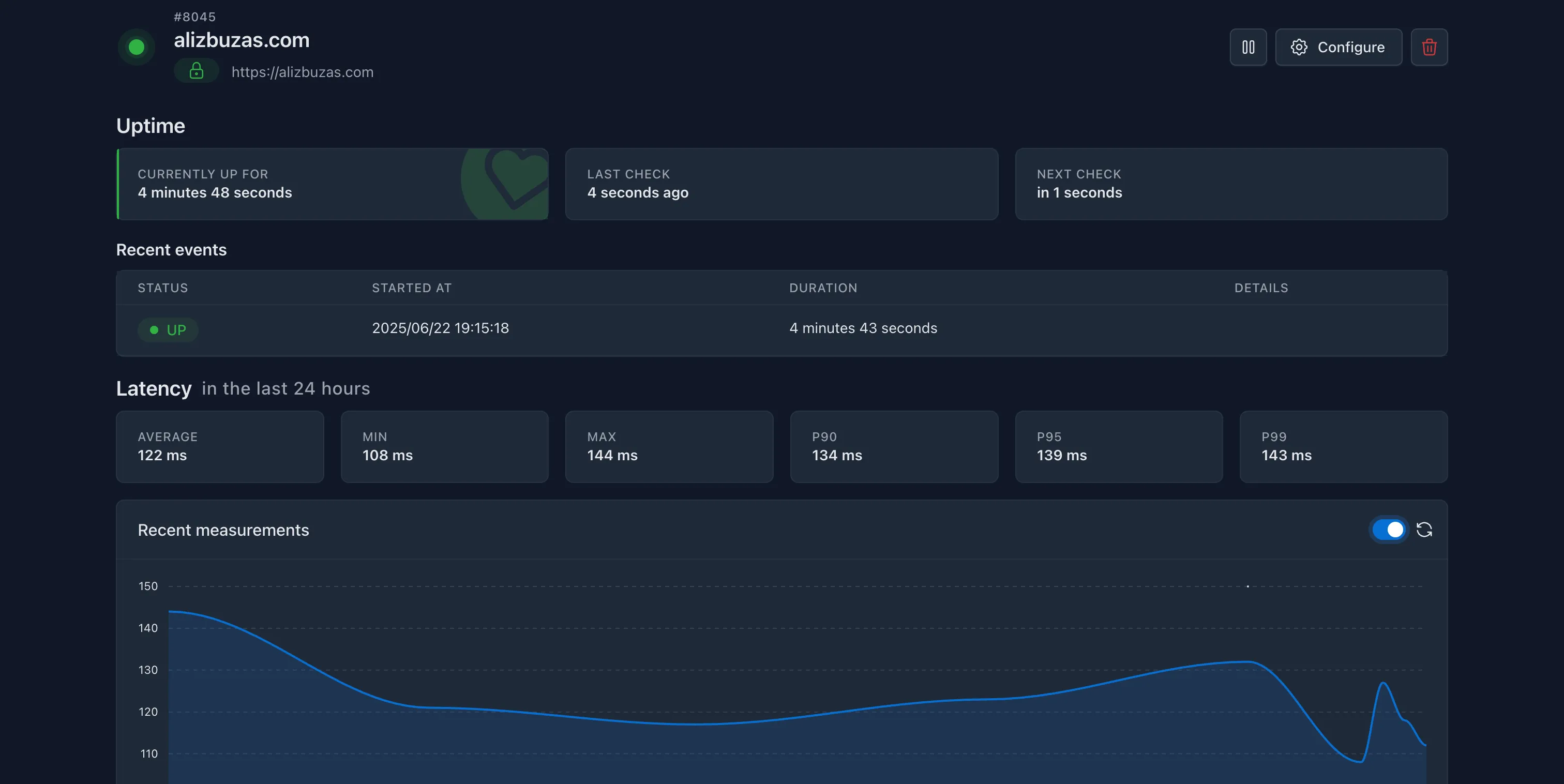Click the P90 '134 ms' latency card
The image size is (1564, 784).
tap(894, 446)
